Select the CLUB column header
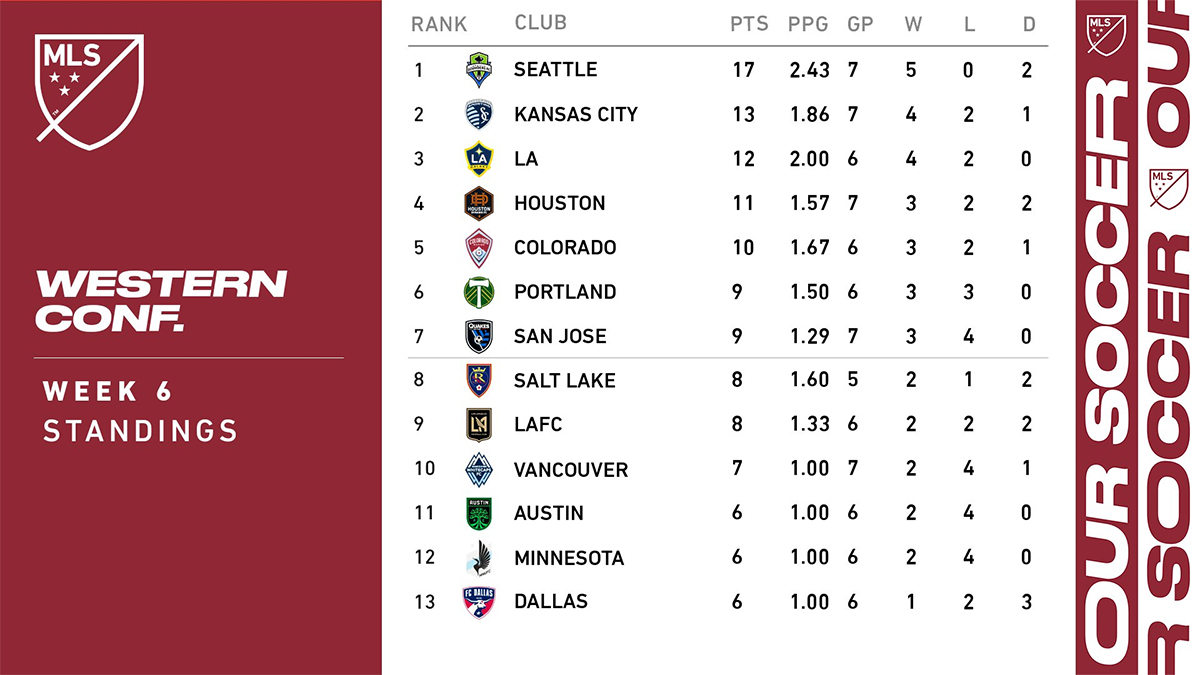This screenshot has height=675, width=1200. (x=540, y=23)
